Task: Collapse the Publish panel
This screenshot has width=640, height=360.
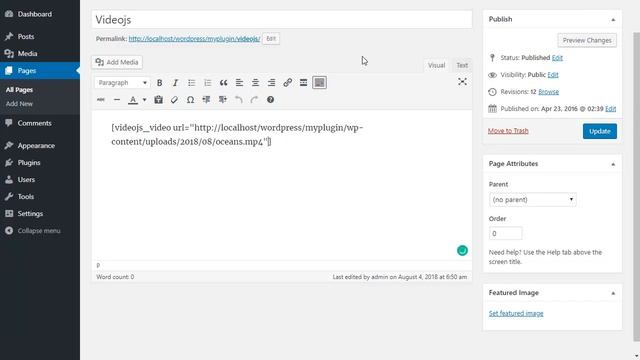Action: click(x=613, y=20)
